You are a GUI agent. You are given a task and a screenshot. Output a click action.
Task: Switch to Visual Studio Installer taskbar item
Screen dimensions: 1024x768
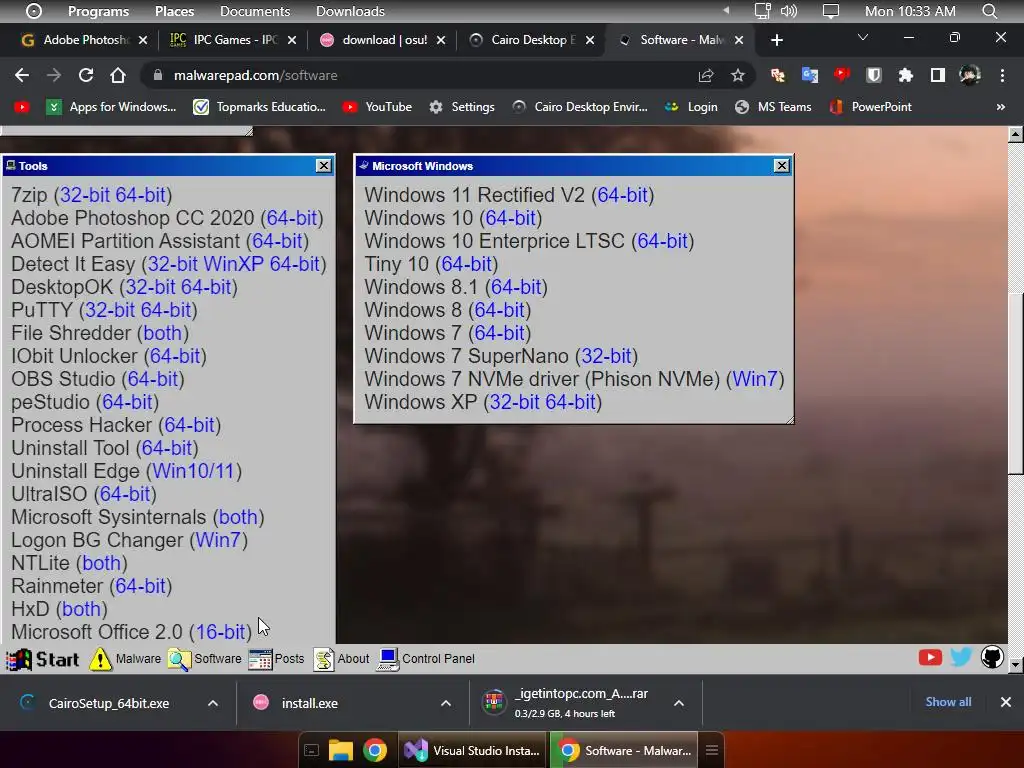472,750
